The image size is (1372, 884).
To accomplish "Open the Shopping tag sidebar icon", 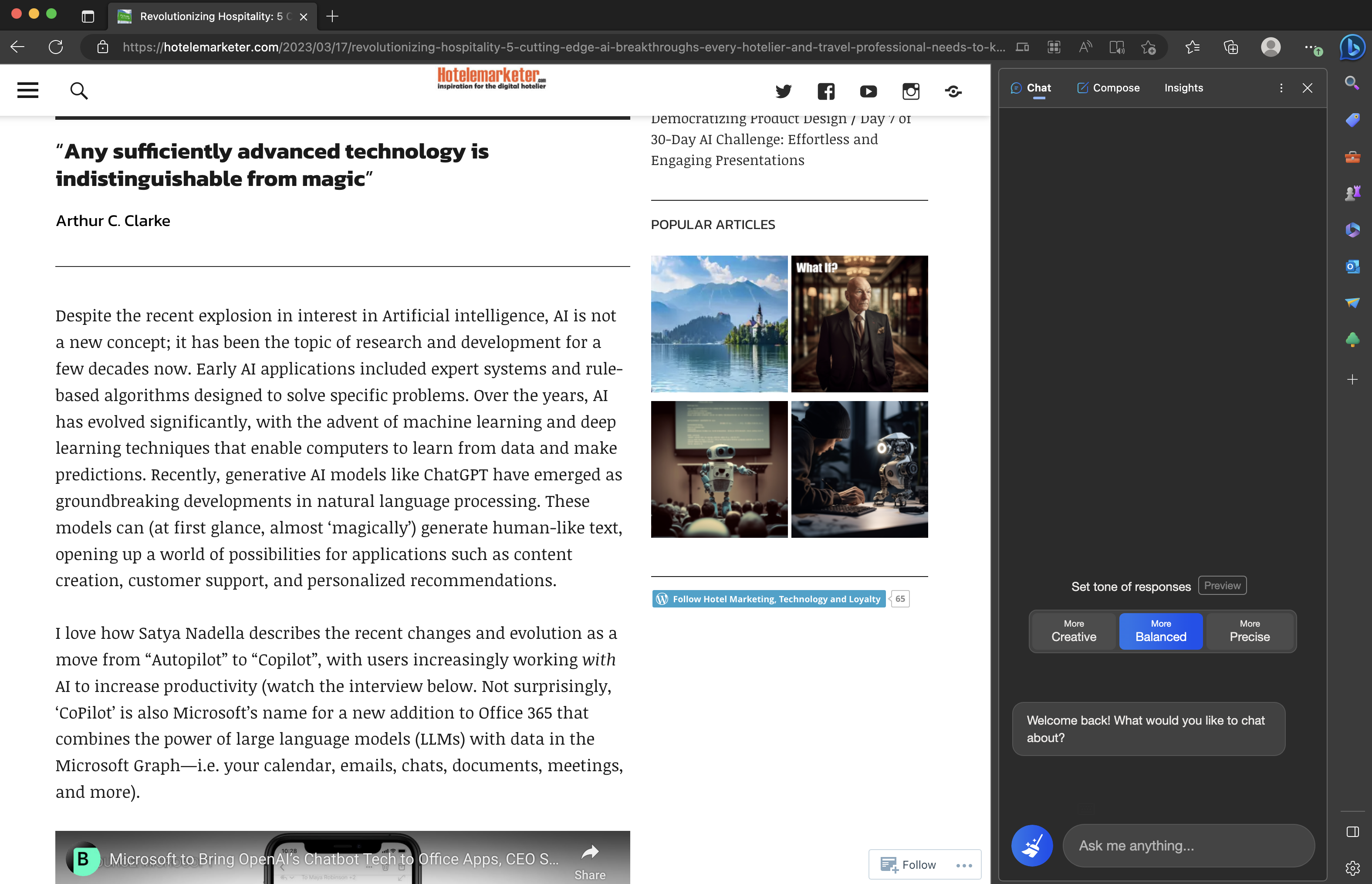I will pyautogui.click(x=1352, y=120).
